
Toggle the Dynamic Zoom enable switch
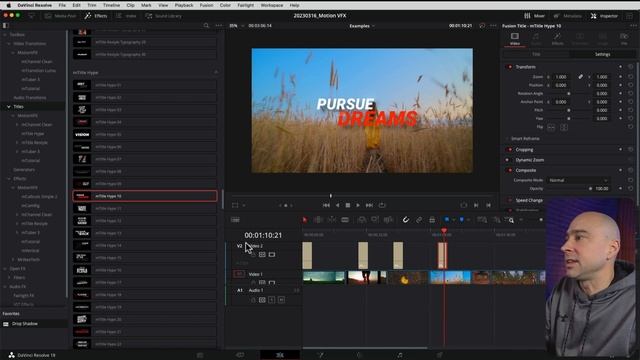(x=507, y=160)
